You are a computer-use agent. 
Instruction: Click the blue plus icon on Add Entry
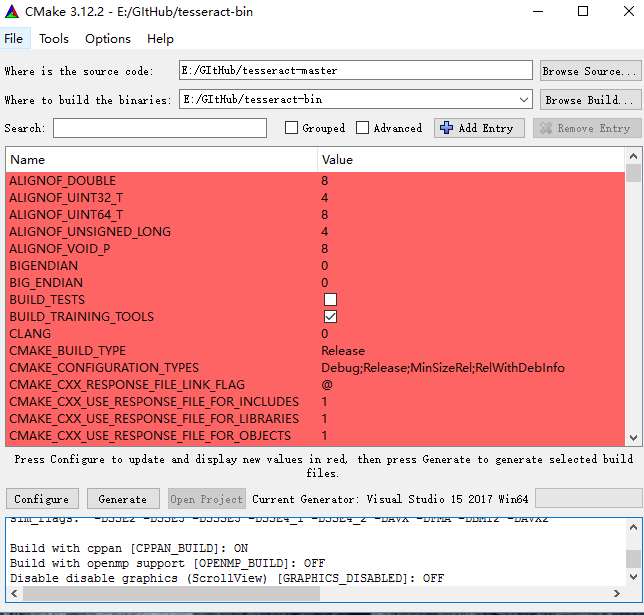coord(446,128)
